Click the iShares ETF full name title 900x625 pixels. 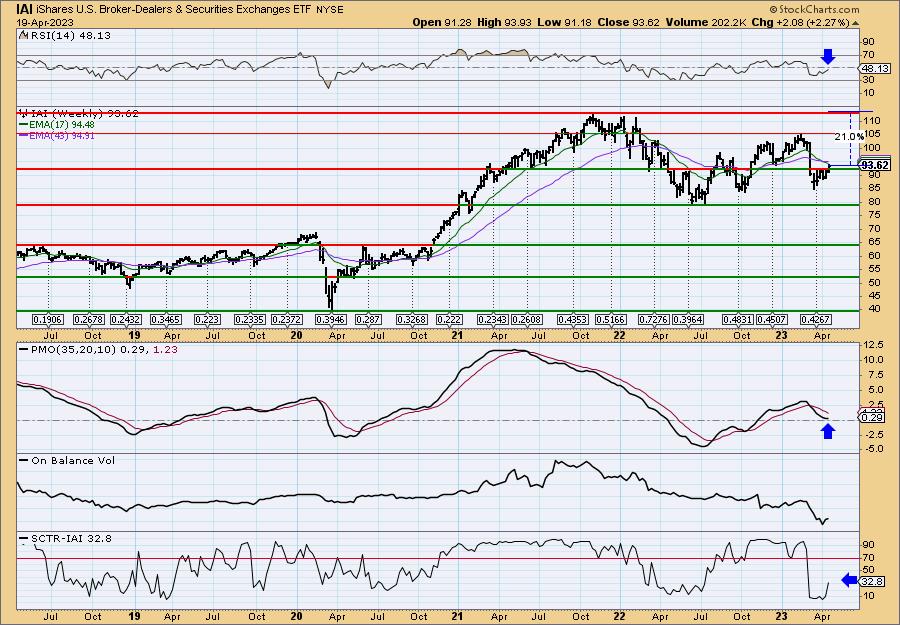(173, 10)
